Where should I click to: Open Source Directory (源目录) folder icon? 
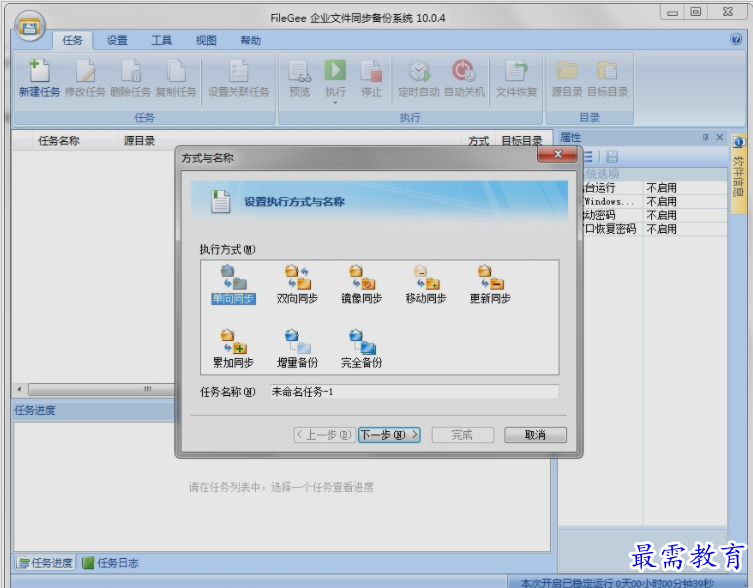[x=567, y=78]
